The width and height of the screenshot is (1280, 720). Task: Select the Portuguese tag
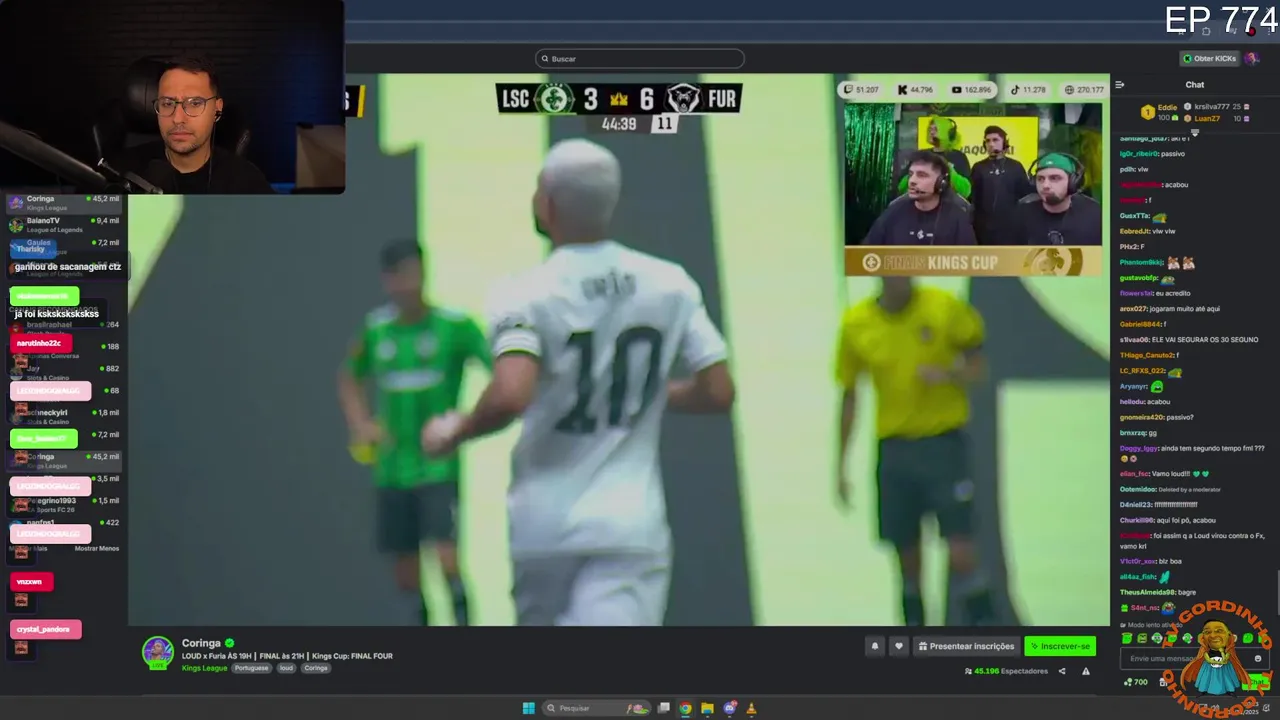point(251,668)
